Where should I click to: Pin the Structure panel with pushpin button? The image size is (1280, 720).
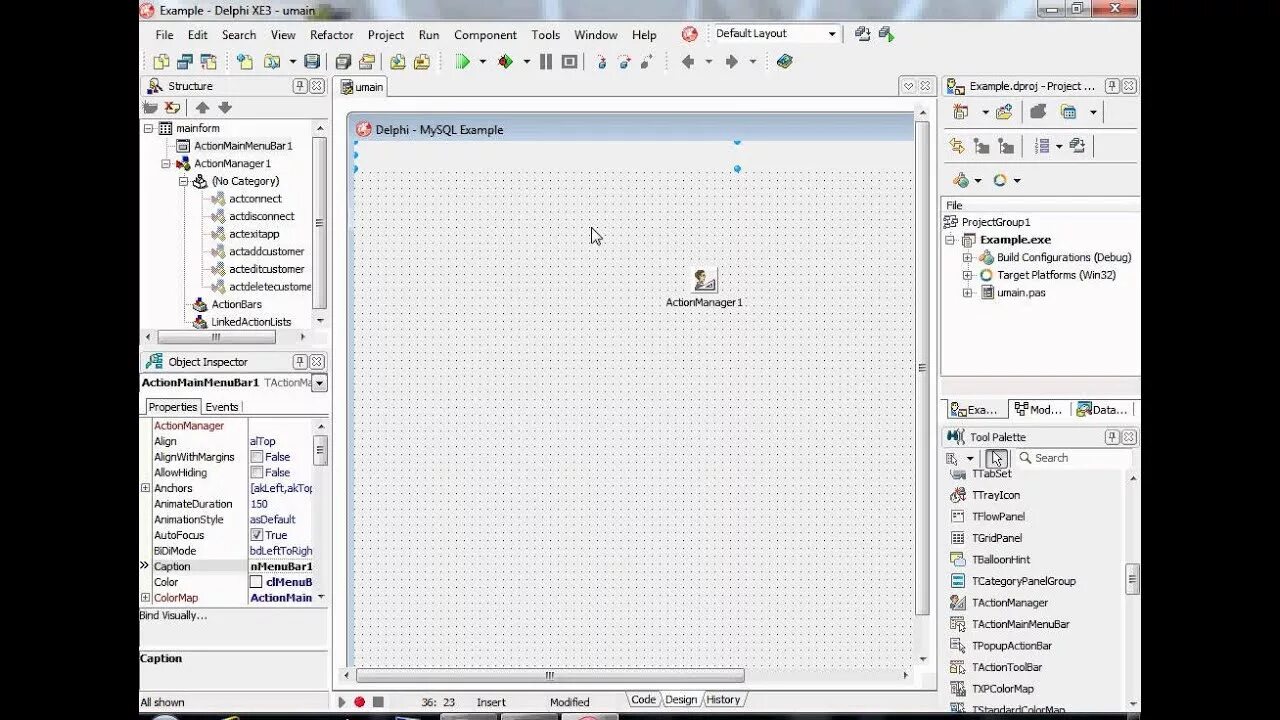point(299,86)
